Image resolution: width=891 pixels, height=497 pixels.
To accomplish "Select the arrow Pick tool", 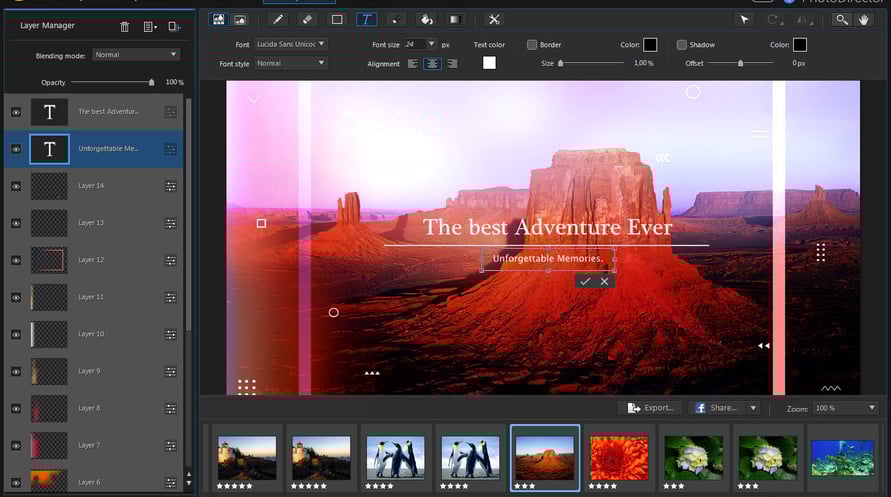I will pos(744,20).
